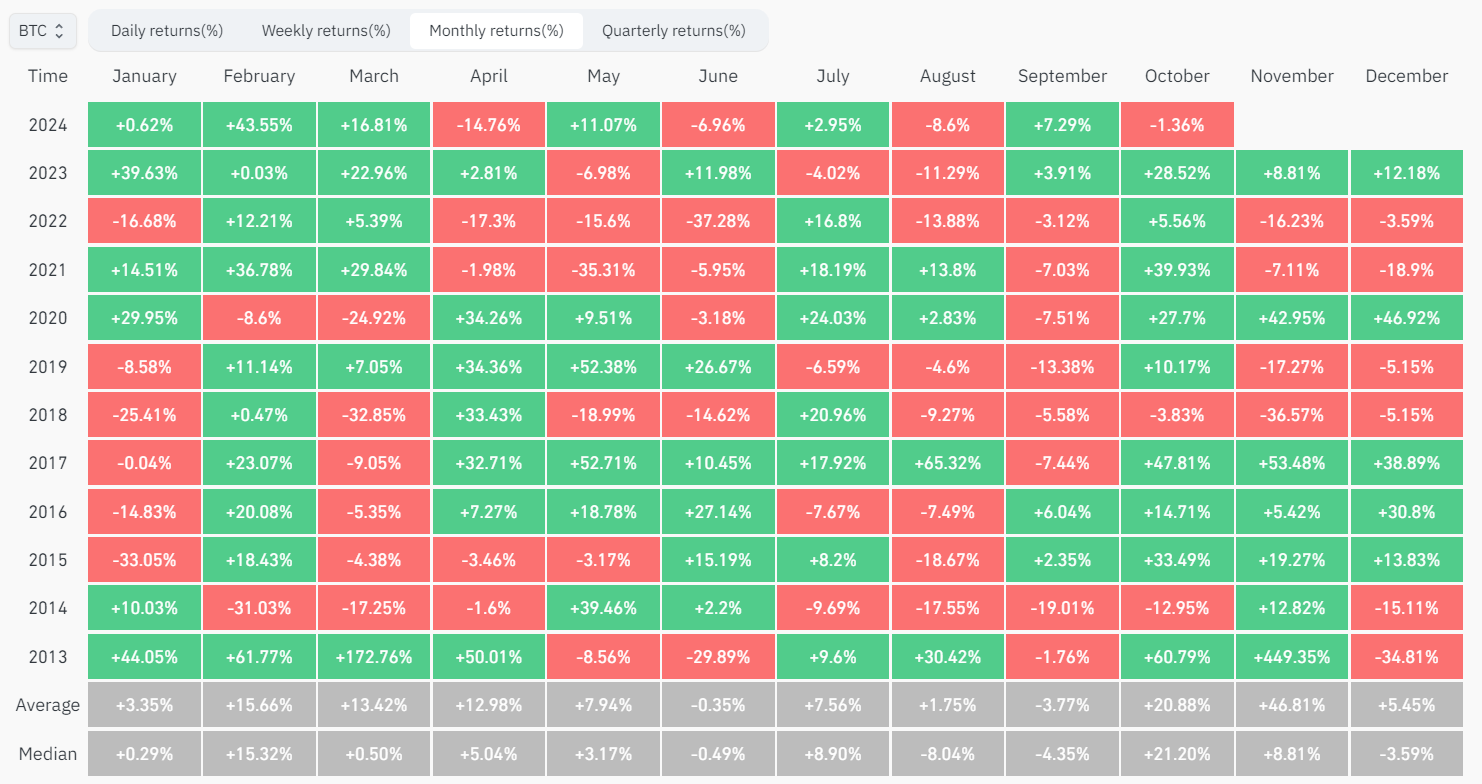Click the 2013 November +449.35% cell
1482x784 pixels.
point(1292,657)
